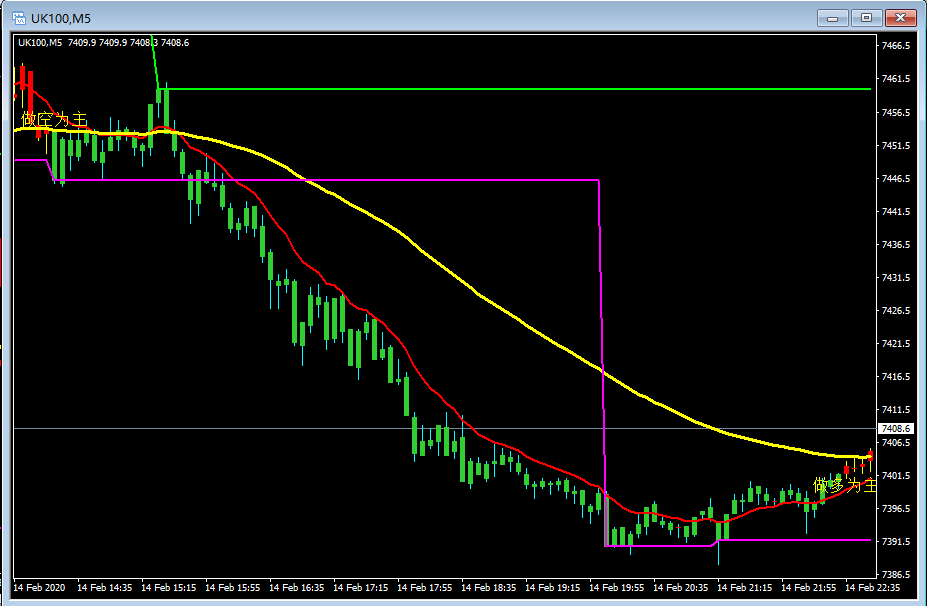Click the 14 Feb 2020 time axis label
This screenshot has width=927, height=606.
[x=40, y=587]
